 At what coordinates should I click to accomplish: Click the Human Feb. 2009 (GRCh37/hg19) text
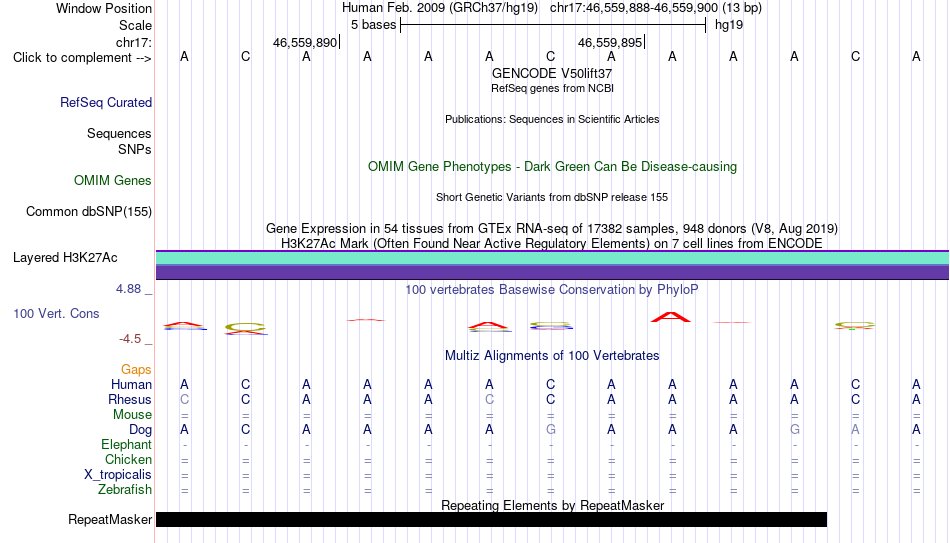pyautogui.click(x=440, y=8)
